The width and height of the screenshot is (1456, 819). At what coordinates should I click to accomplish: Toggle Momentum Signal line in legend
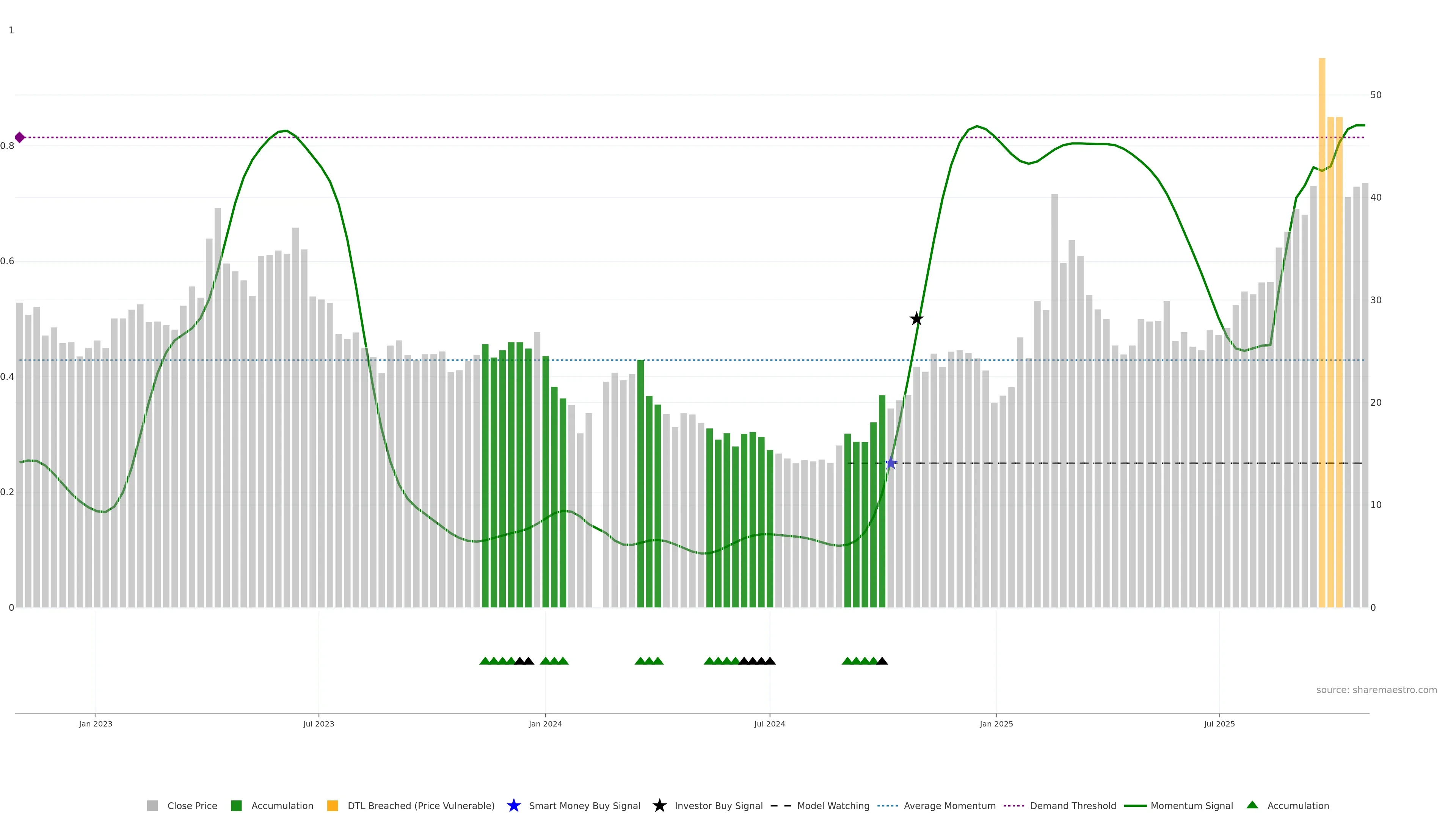tap(1191, 805)
